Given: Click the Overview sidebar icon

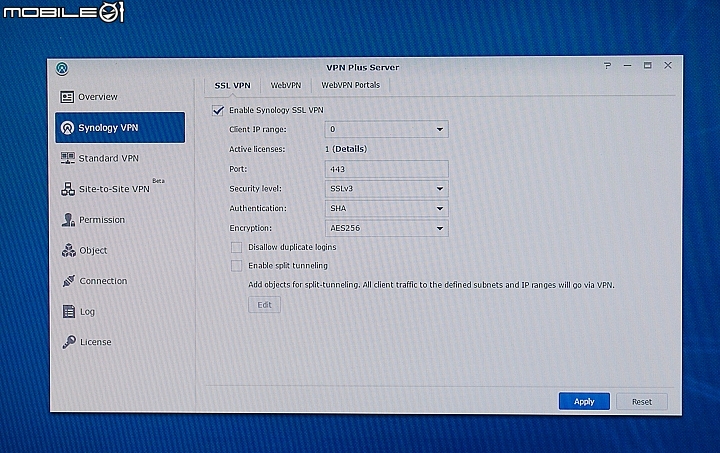Looking at the screenshot, I should tap(67, 97).
